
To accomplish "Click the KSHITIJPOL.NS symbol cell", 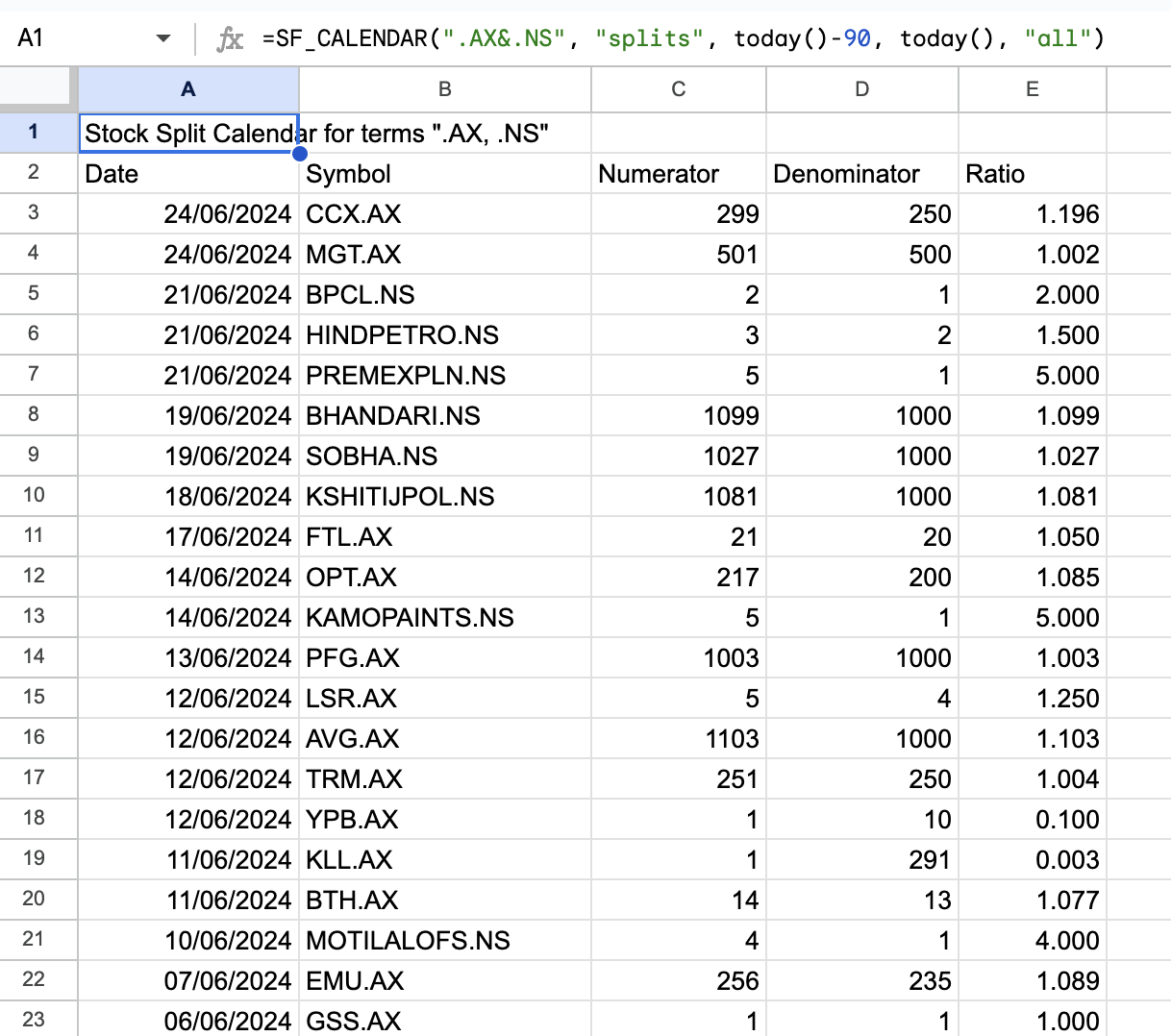I will point(445,497).
